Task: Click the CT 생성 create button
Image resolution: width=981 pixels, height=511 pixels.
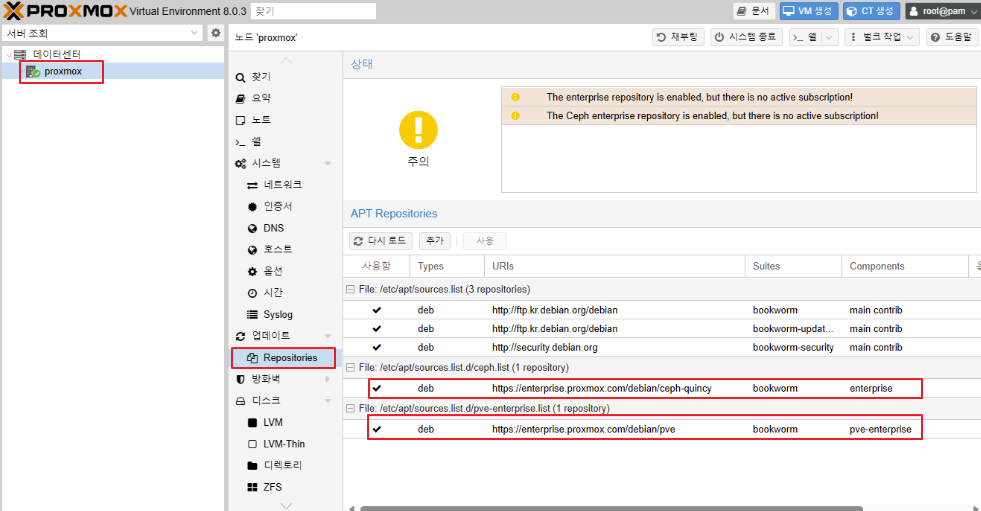Action: point(871,11)
